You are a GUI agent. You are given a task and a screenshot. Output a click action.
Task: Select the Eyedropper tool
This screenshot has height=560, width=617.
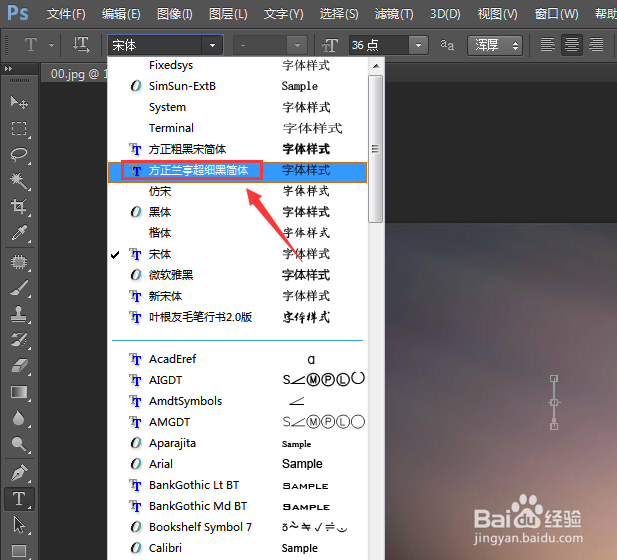[18, 233]
